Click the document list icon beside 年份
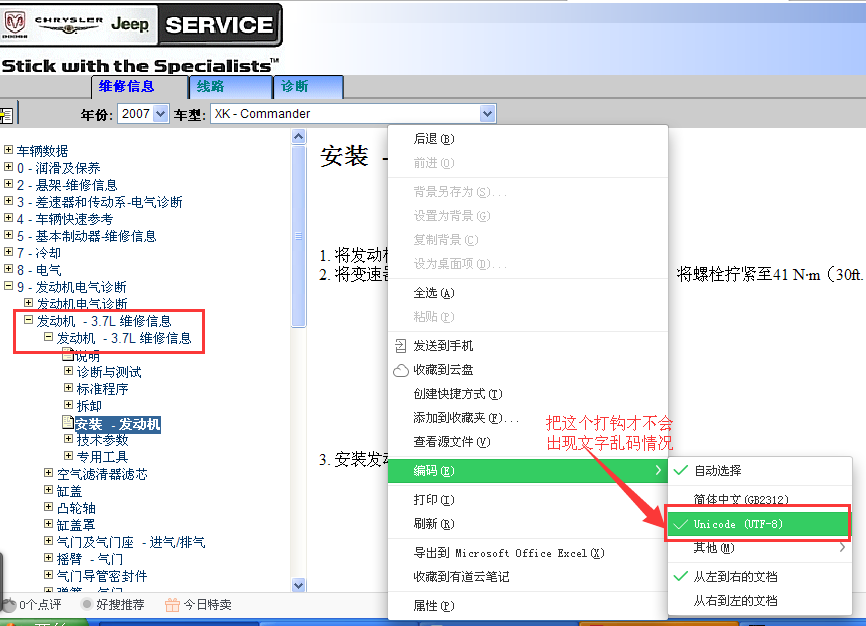Screen dimensions: 866x626 point(7,115)
